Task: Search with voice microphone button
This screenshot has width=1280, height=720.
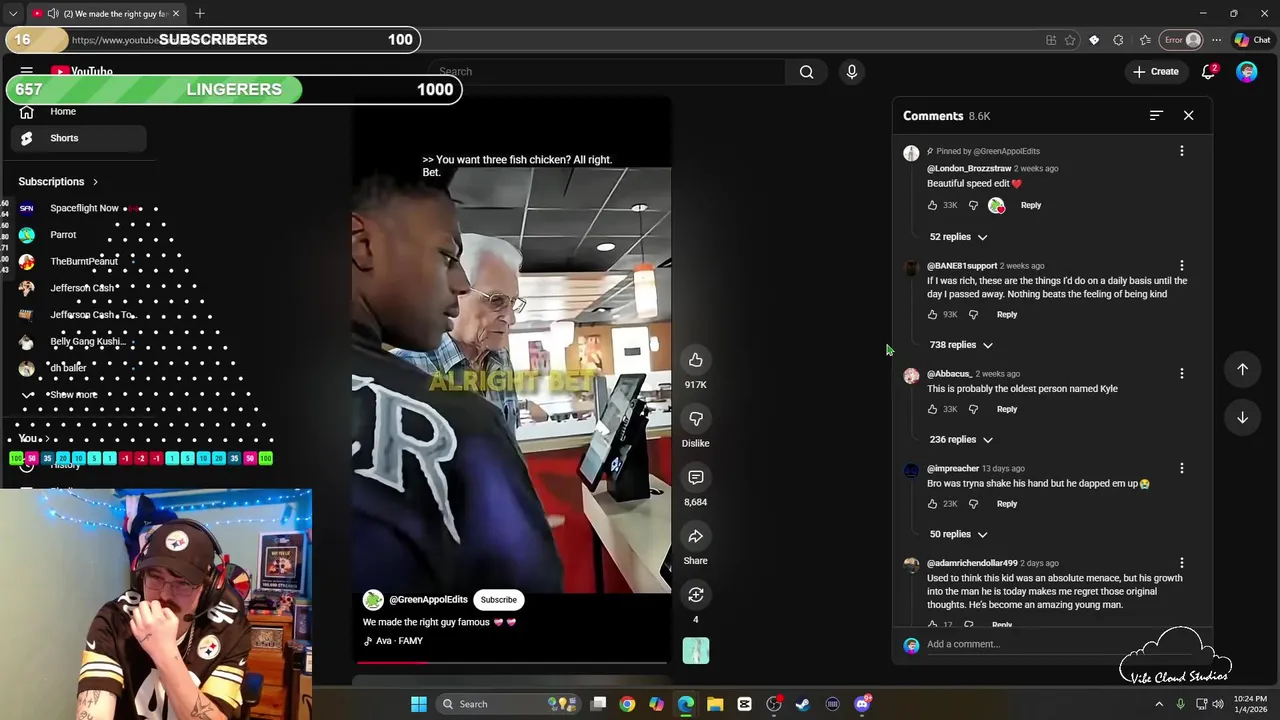Action: click(x=852, y=72)
